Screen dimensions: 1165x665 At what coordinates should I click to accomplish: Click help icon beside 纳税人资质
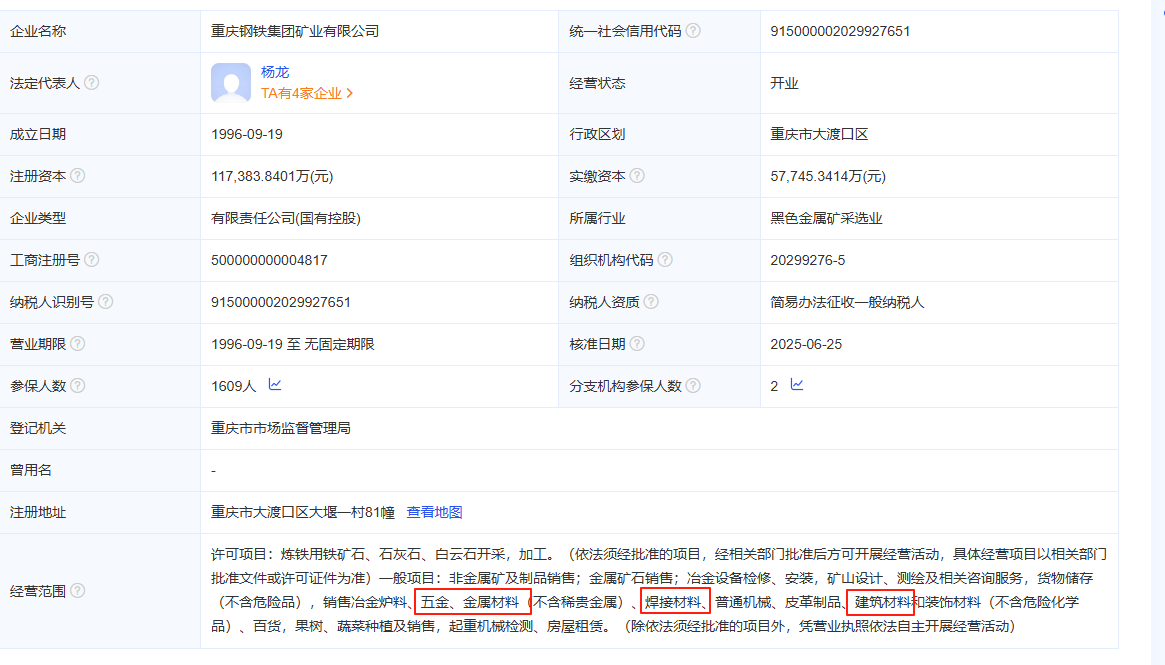pos(651,301)
